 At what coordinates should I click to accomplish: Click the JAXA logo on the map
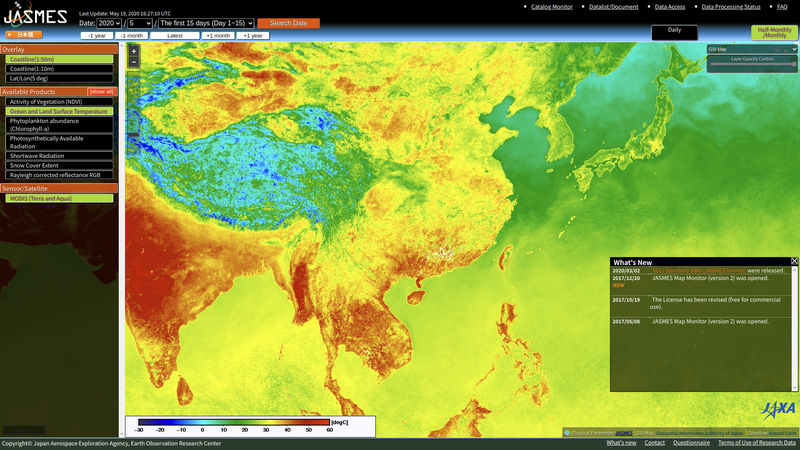(778, 408)
